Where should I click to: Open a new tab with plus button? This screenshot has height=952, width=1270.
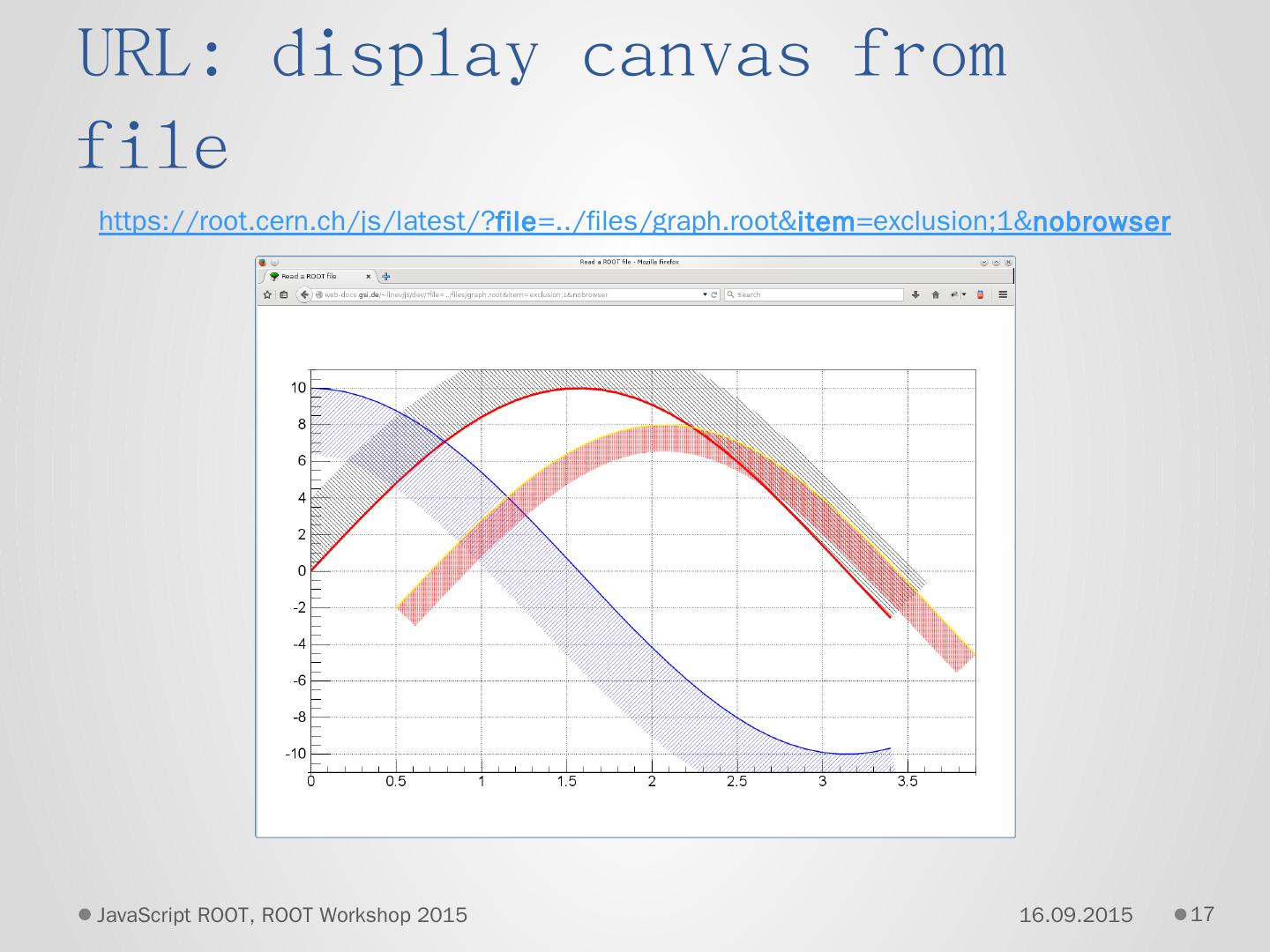tap(386, 276)
